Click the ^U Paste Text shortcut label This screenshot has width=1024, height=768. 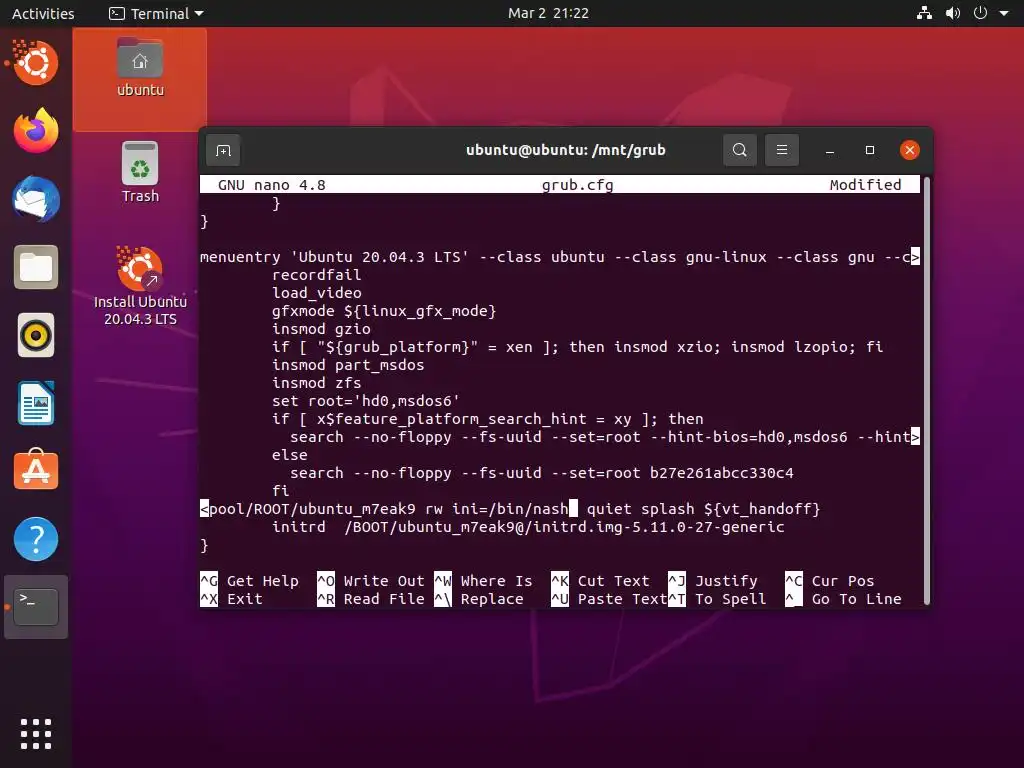609,599
